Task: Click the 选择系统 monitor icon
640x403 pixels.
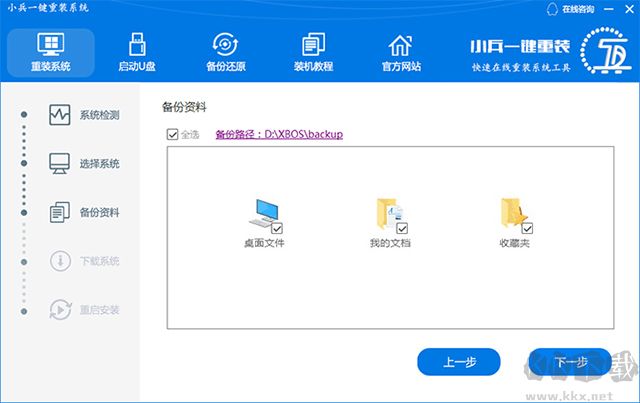Action: 60,163
